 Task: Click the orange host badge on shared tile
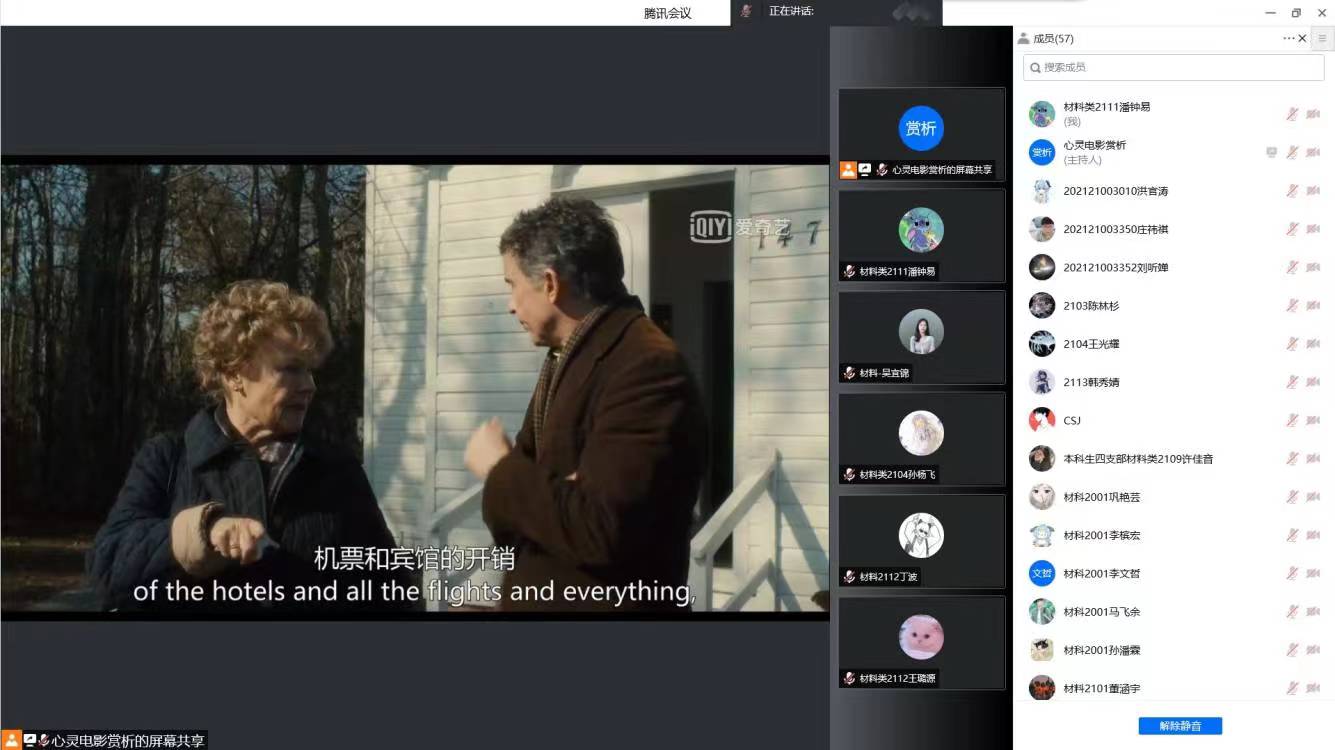pos(848,170)
